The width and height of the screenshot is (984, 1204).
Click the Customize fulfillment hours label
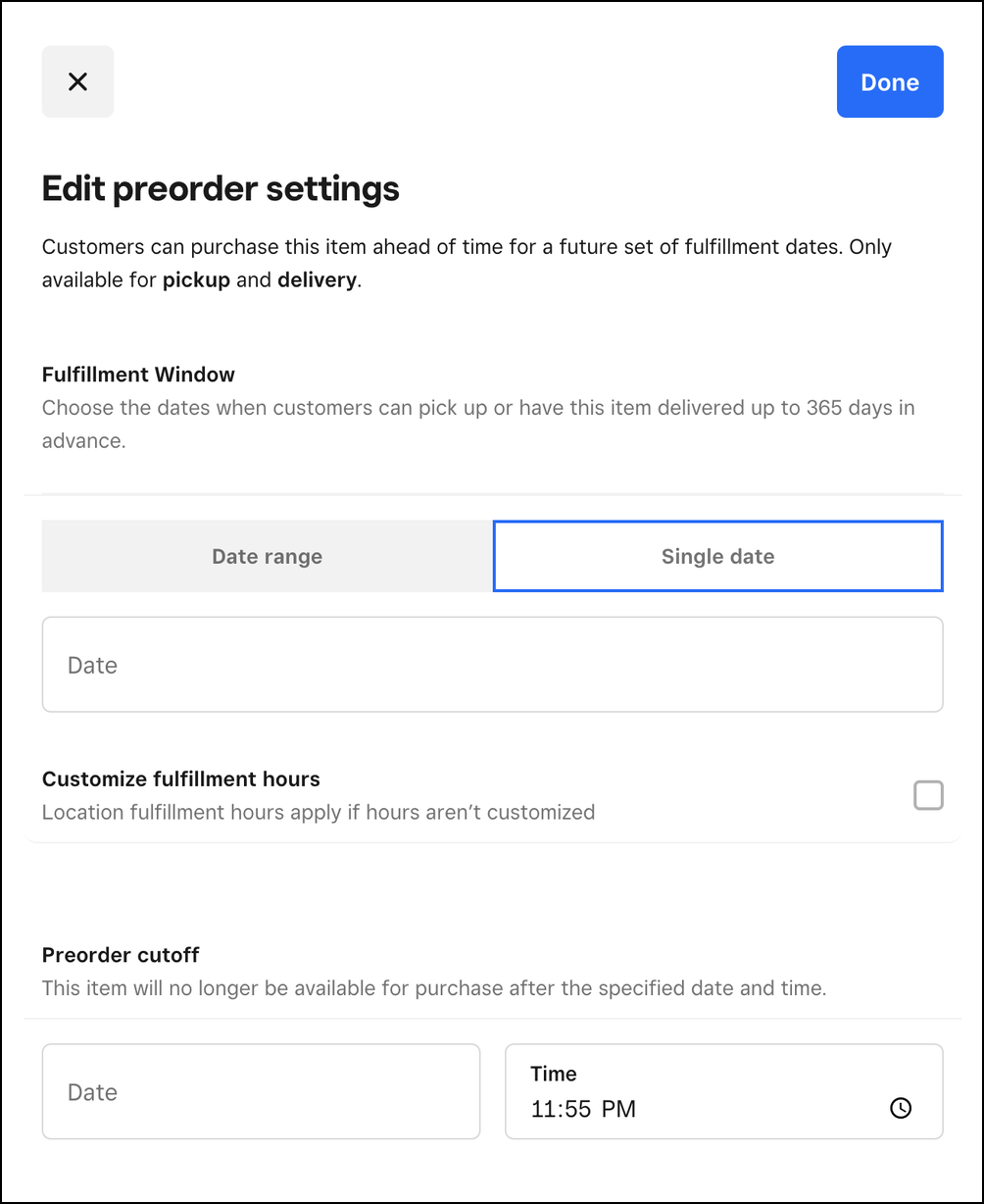181,779
